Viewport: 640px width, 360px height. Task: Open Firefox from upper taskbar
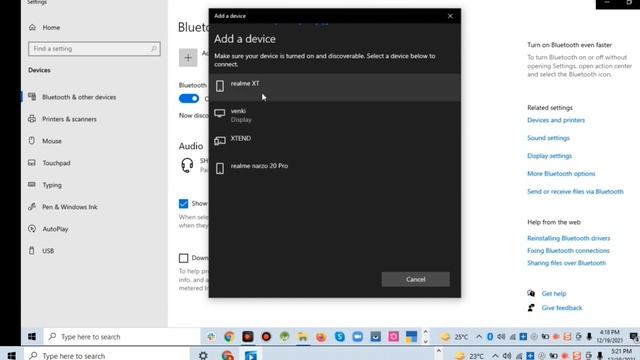click(x=321, y=337)
